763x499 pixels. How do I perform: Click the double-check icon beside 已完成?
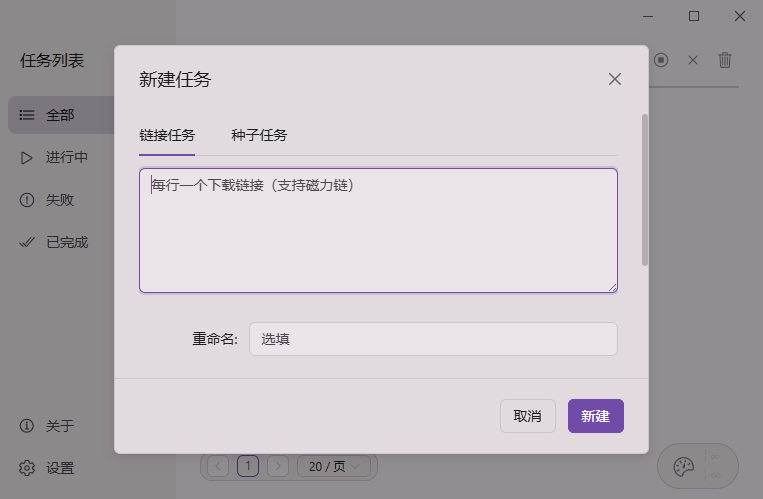click(27, 242)
